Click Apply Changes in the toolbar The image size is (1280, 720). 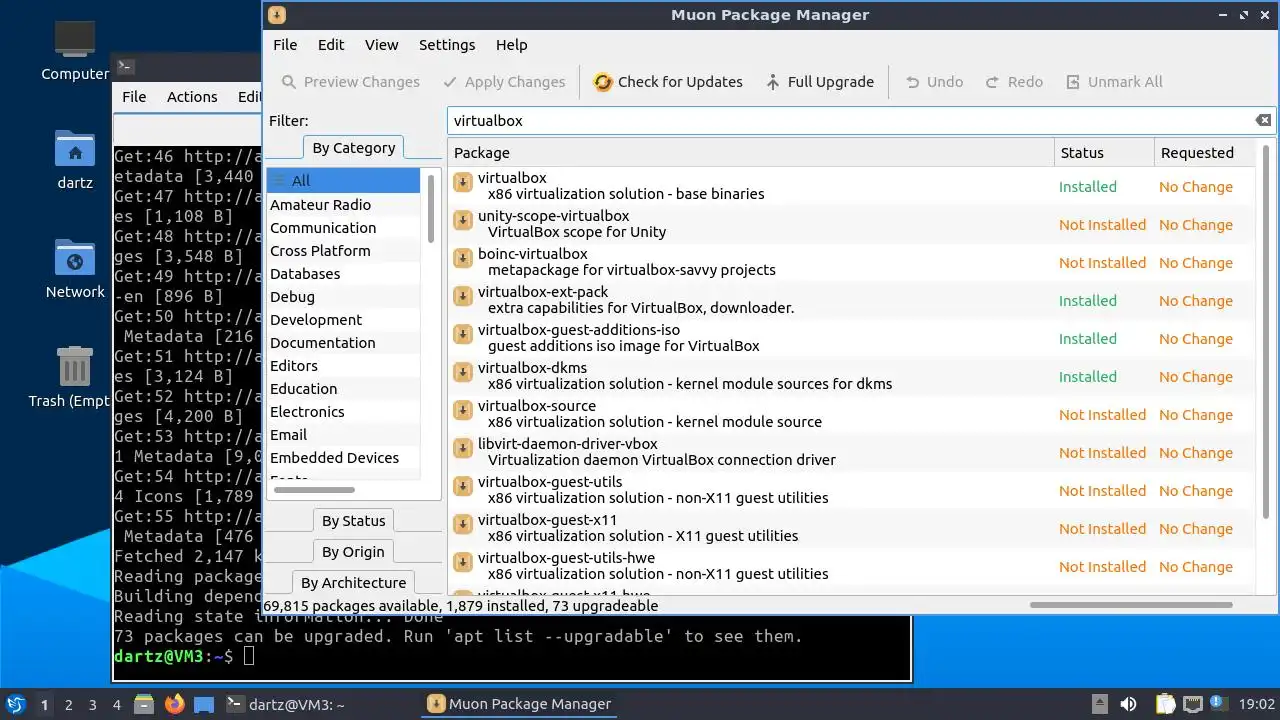pos(504,82)
